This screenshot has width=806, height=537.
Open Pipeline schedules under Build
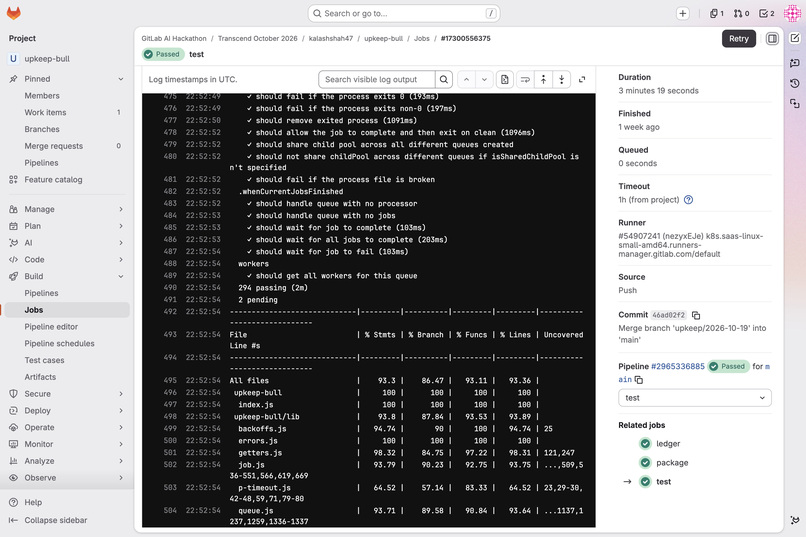[x=67, y=343]
